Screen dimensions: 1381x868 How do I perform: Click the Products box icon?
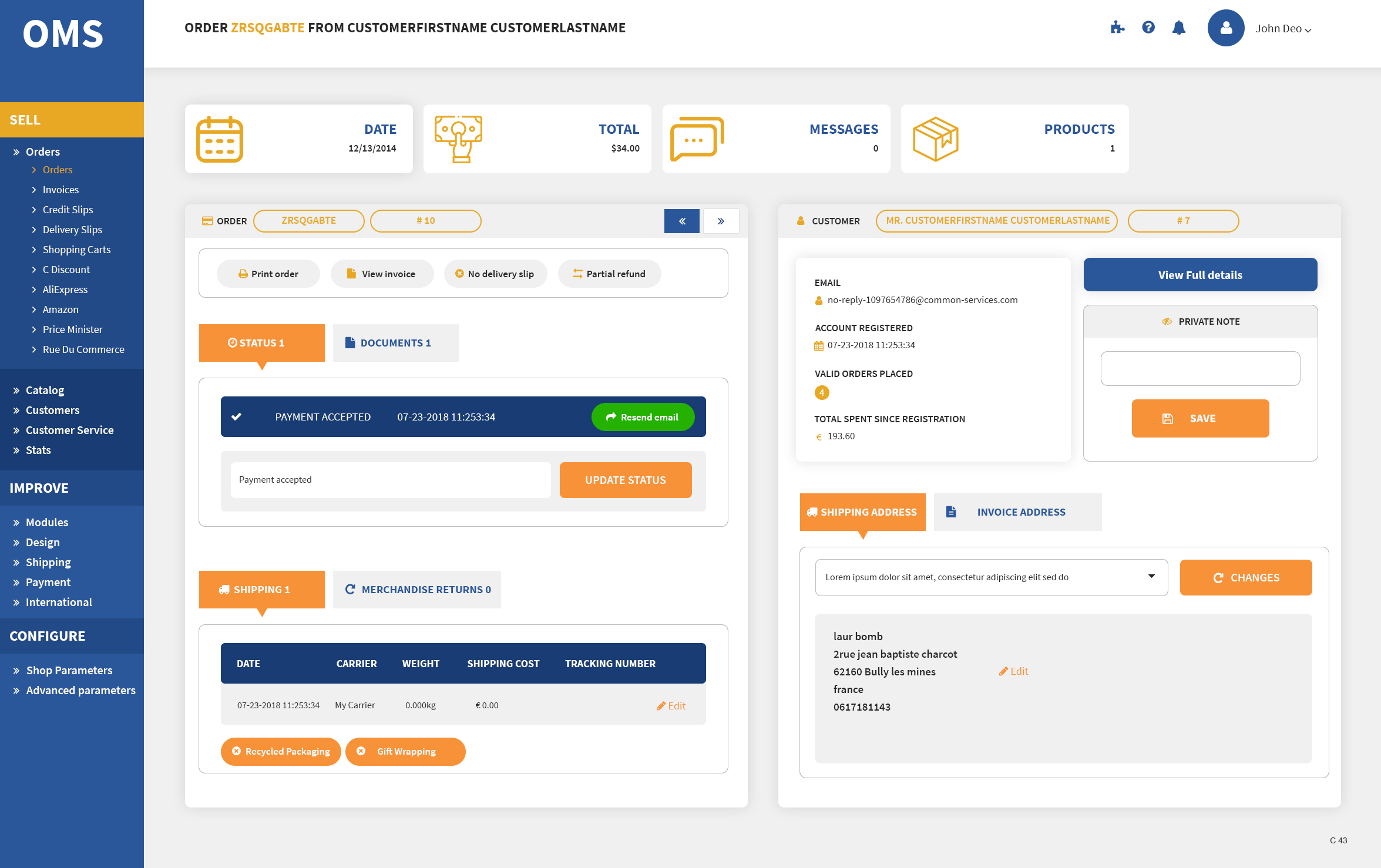click(x=935, y=139)
